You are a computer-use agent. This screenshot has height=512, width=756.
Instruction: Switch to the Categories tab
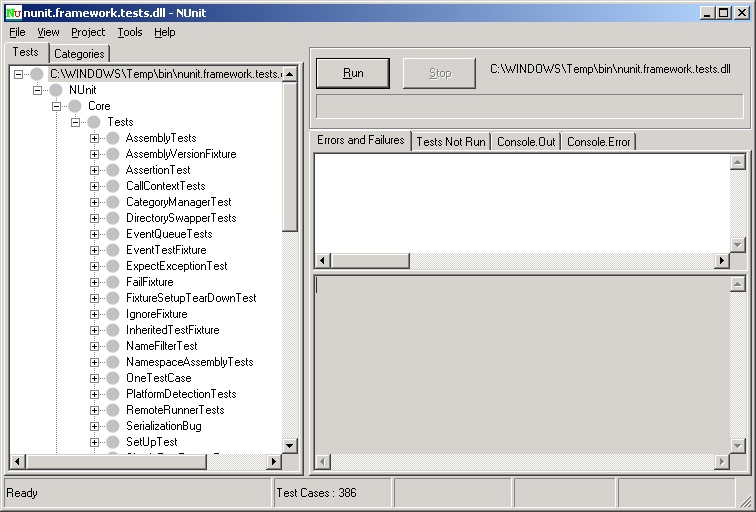(79, 54)
